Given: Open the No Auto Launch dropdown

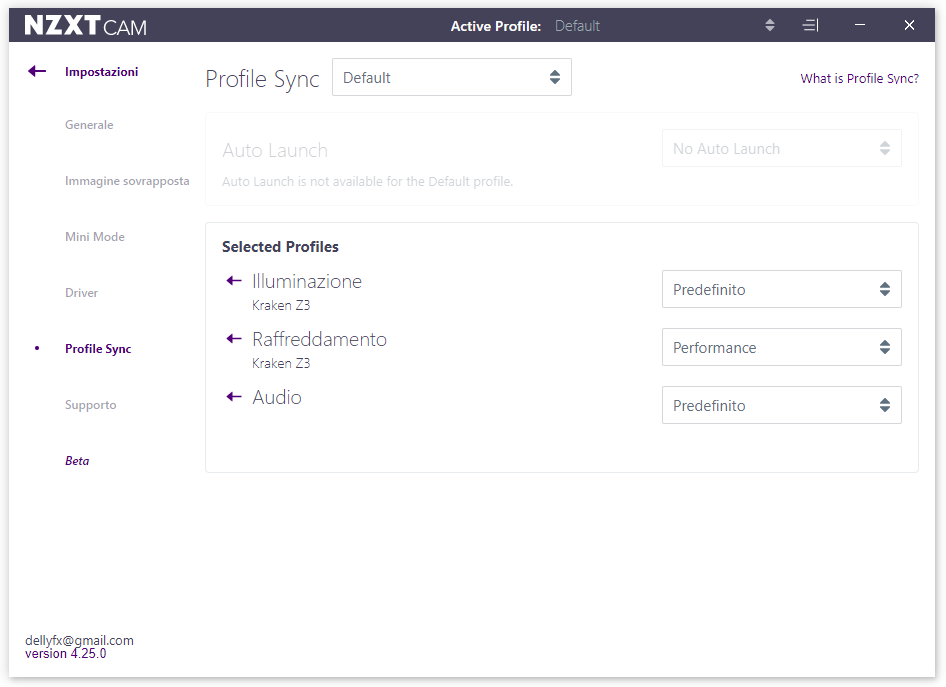Looking at the screenshot, I should point(781,148).
